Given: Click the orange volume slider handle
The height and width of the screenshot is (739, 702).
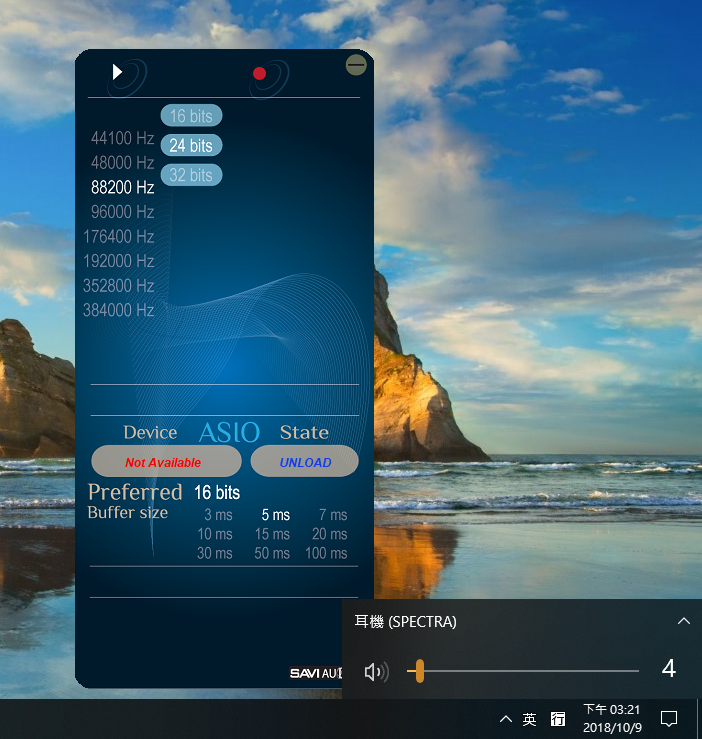Looking at the screenshot, I should click(x=420, y=671).
